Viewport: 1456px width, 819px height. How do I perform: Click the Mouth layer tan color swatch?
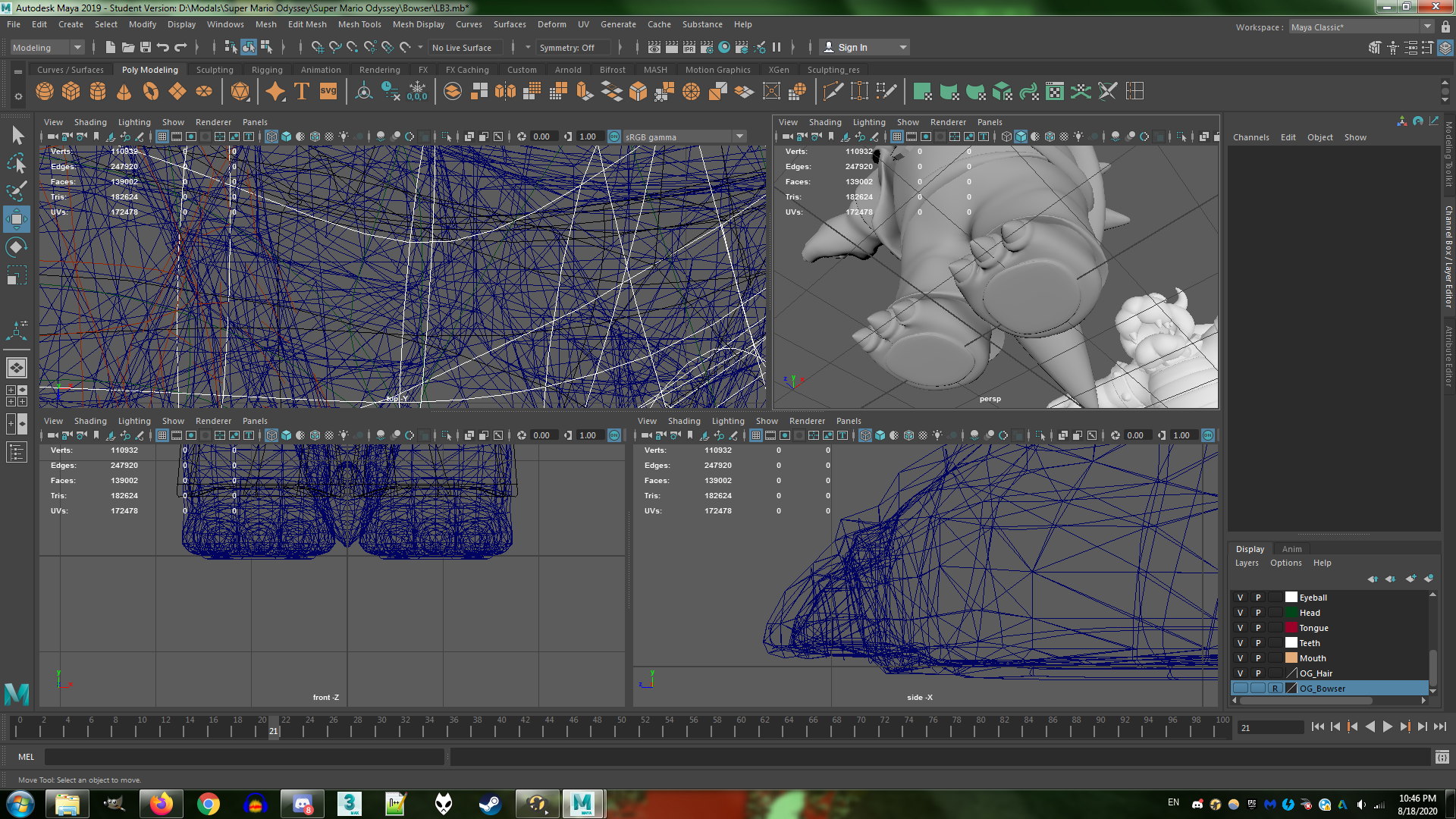[1291, 658]
